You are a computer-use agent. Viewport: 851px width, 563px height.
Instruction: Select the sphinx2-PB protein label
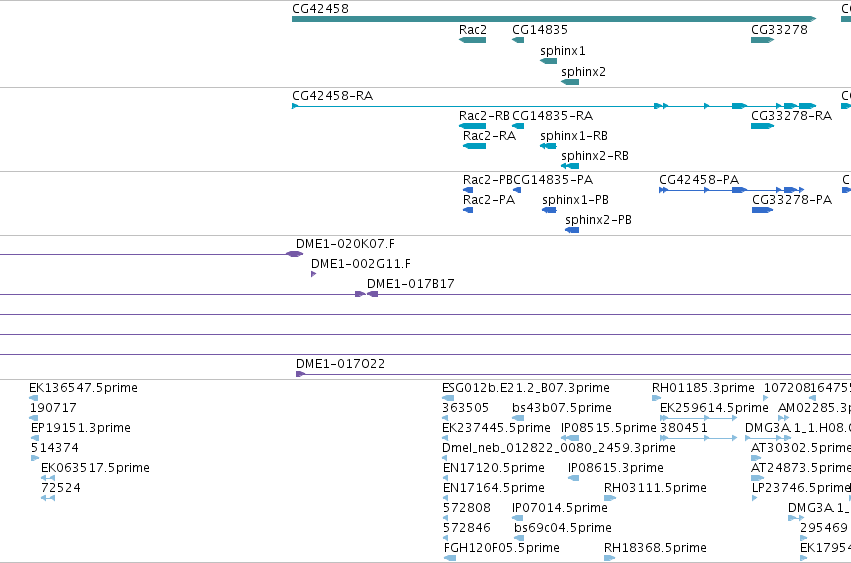point(598,220)
